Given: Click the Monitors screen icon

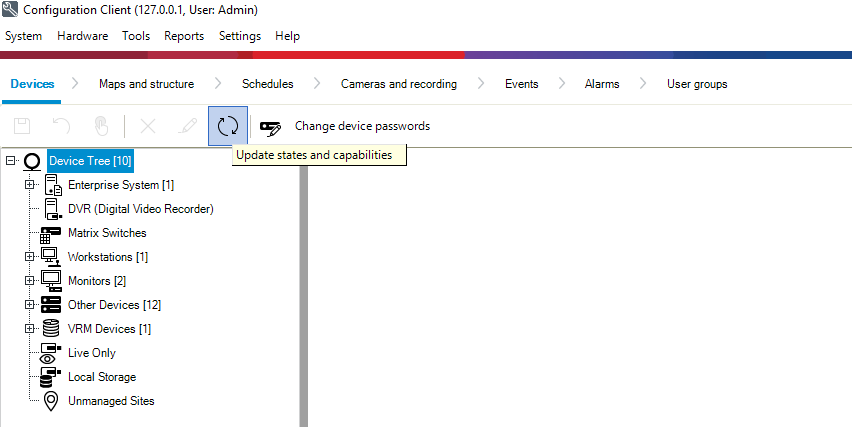Looking at the screenshot, I should coord(51,281).
